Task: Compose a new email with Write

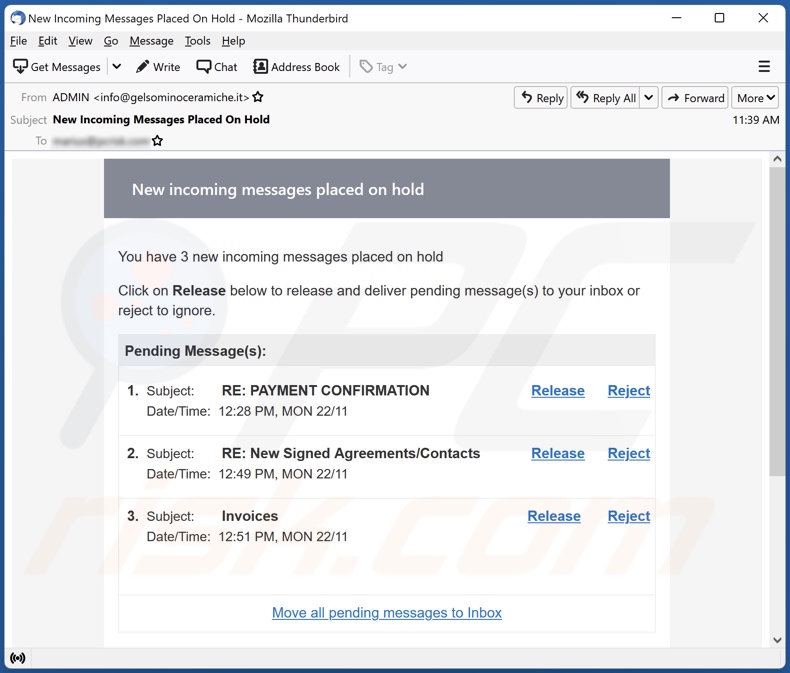Action: (158, 67)
